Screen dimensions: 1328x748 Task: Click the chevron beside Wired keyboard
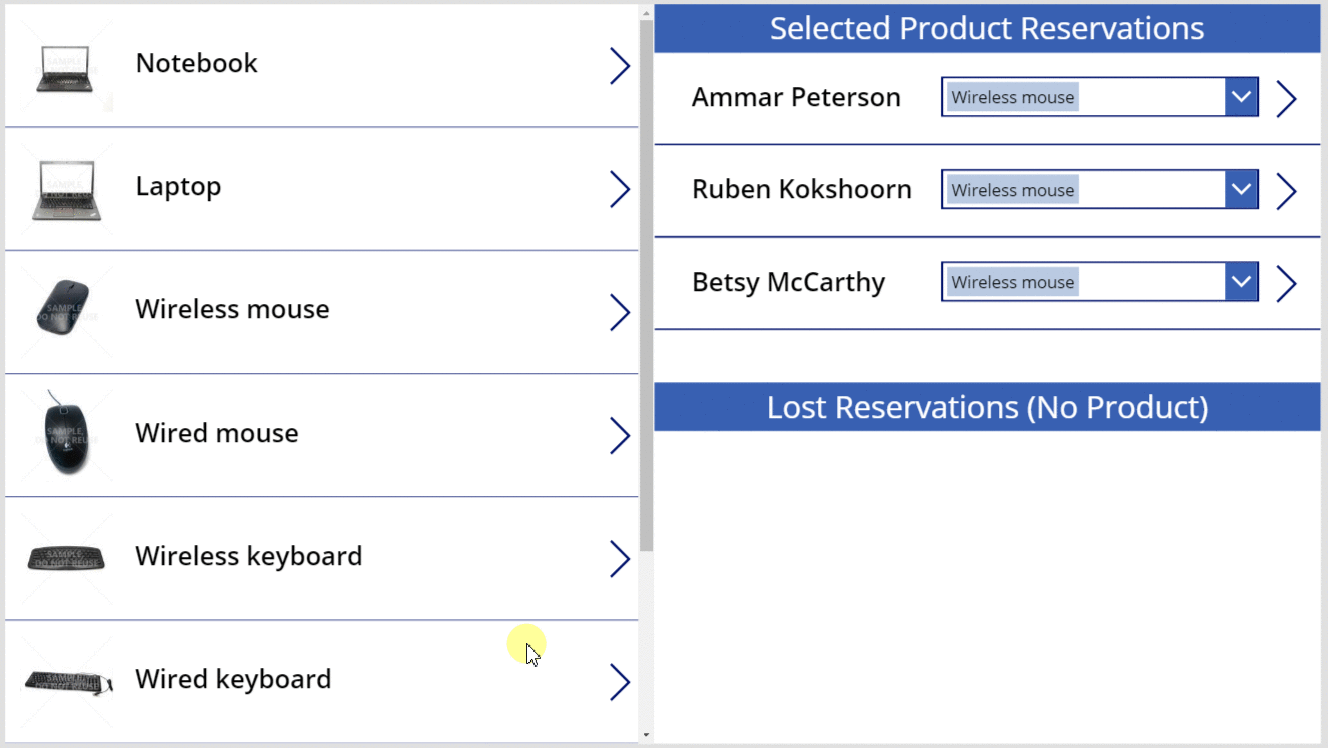pyautogui.click(x=620, y=682)
